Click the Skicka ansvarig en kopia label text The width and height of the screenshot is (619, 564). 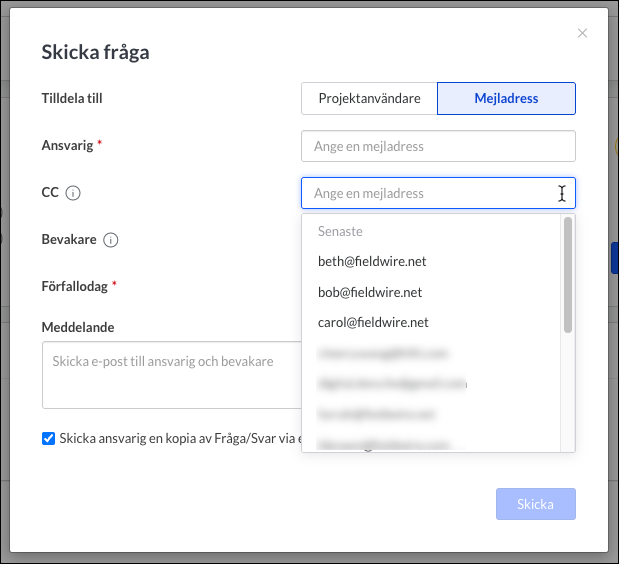181,438
